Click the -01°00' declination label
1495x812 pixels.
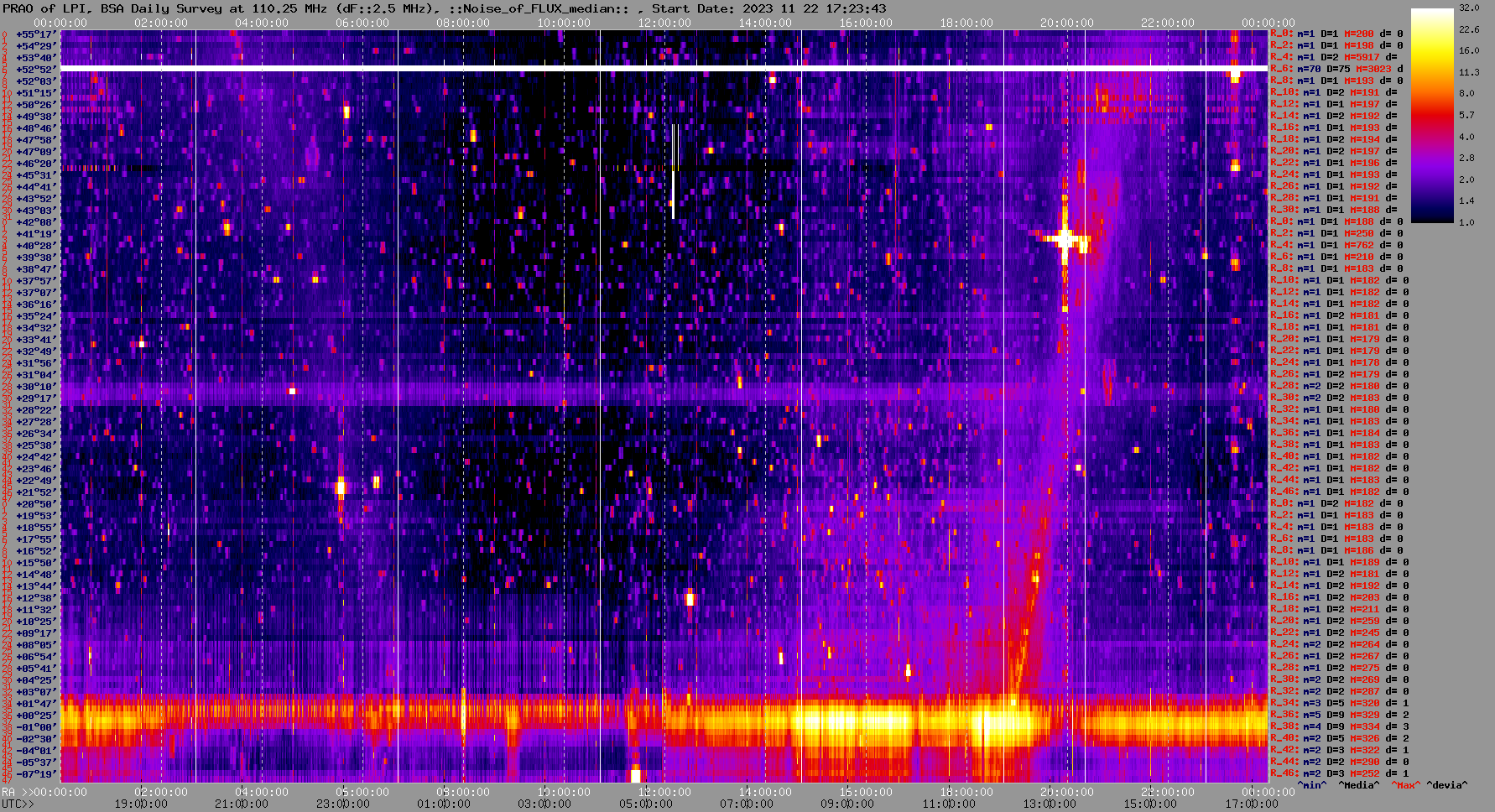[x=36, y=726]
